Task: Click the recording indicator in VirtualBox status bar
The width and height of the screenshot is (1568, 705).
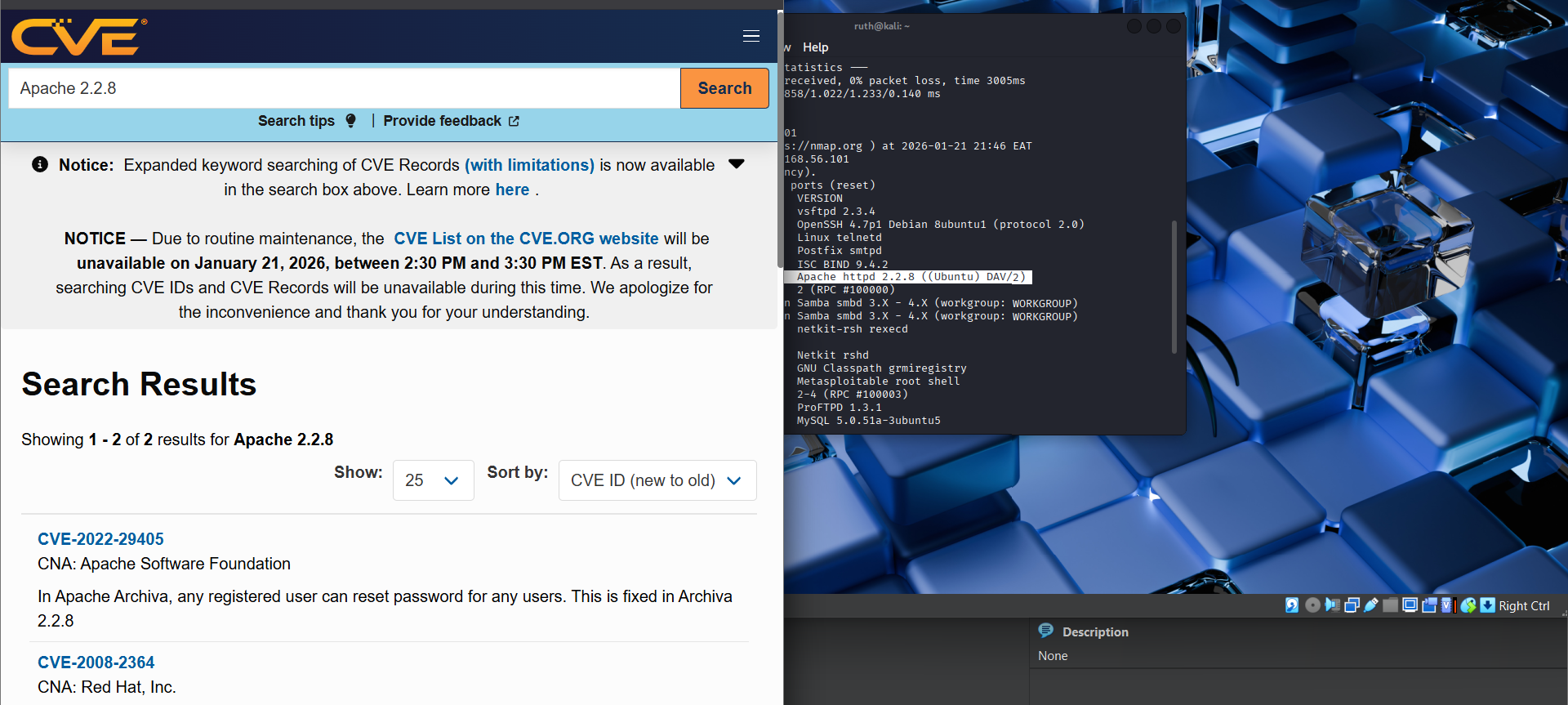Action: pyautogui.click(x=1429, y=605)
